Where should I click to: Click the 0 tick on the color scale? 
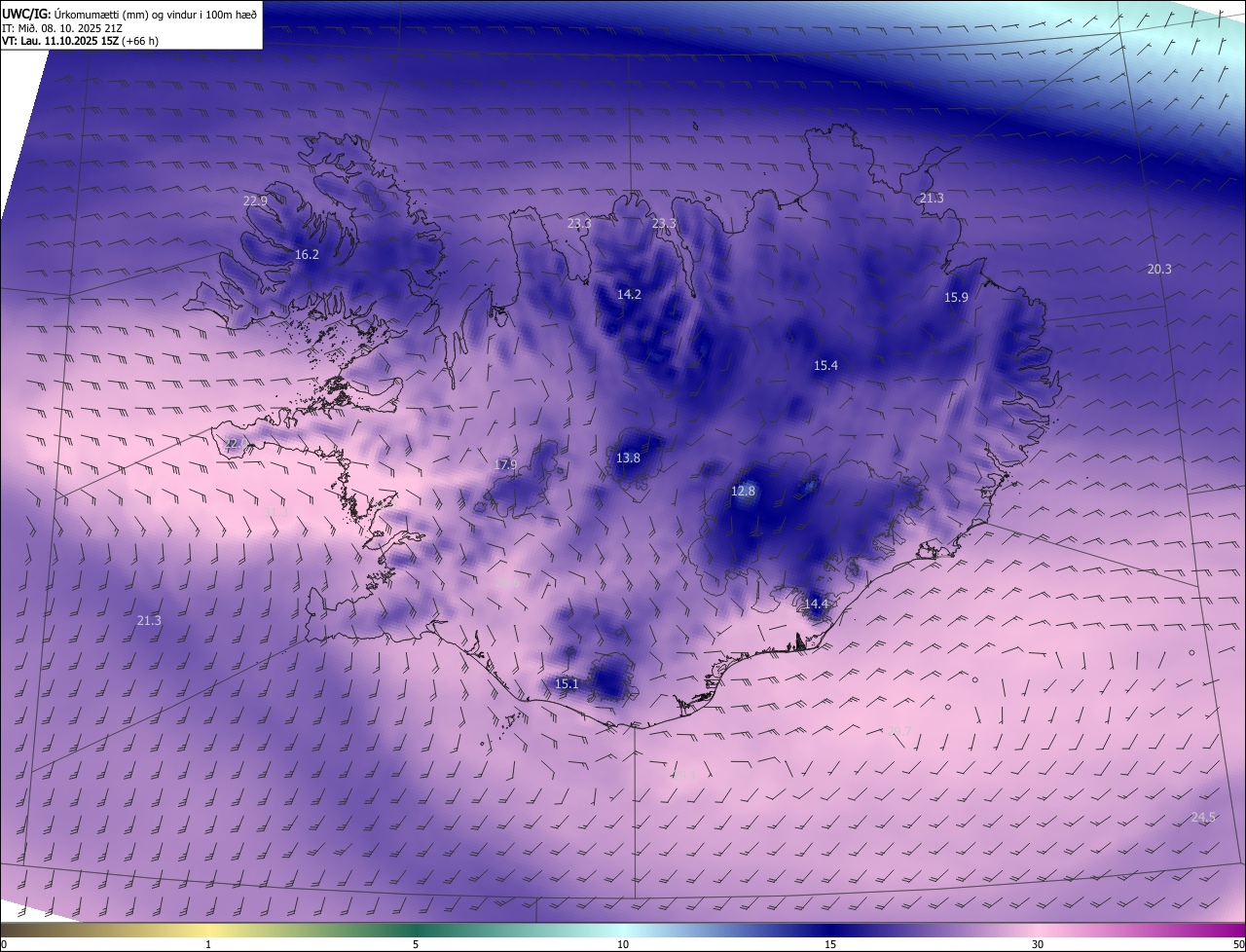point(4,944)
